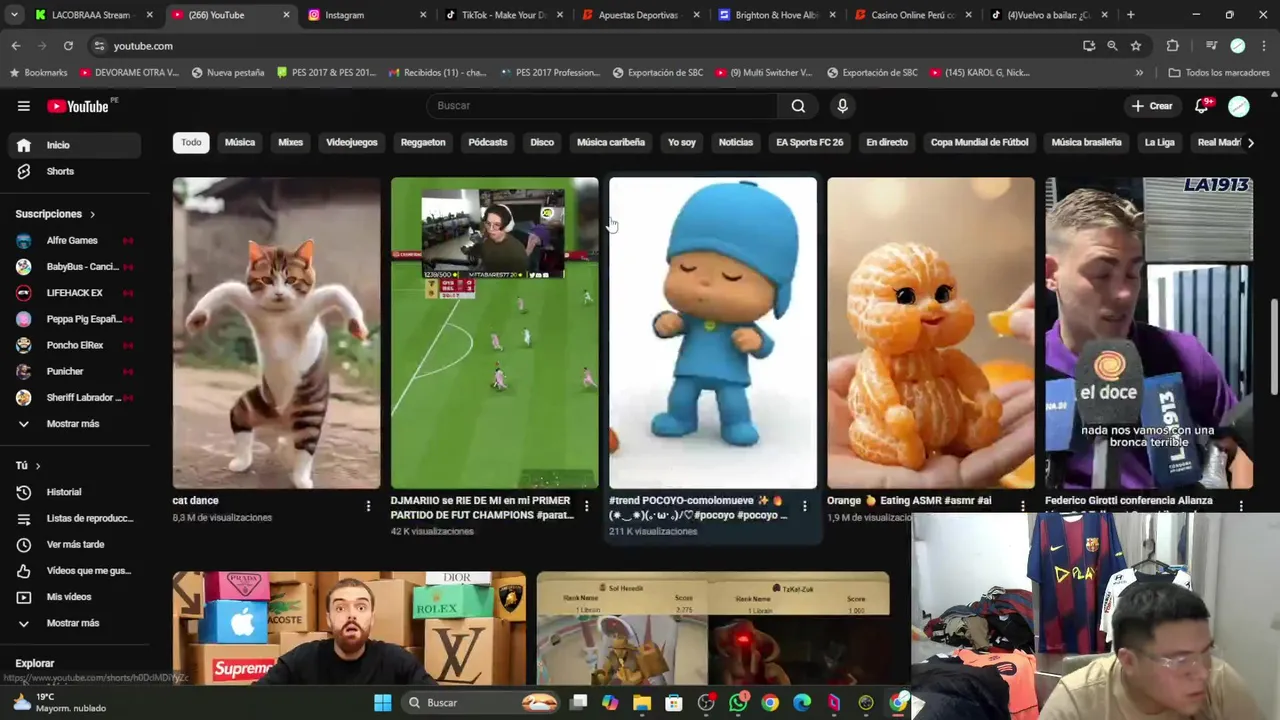Open options menu for cat dance short
The image size is (1280, 720).
(368, 506)
